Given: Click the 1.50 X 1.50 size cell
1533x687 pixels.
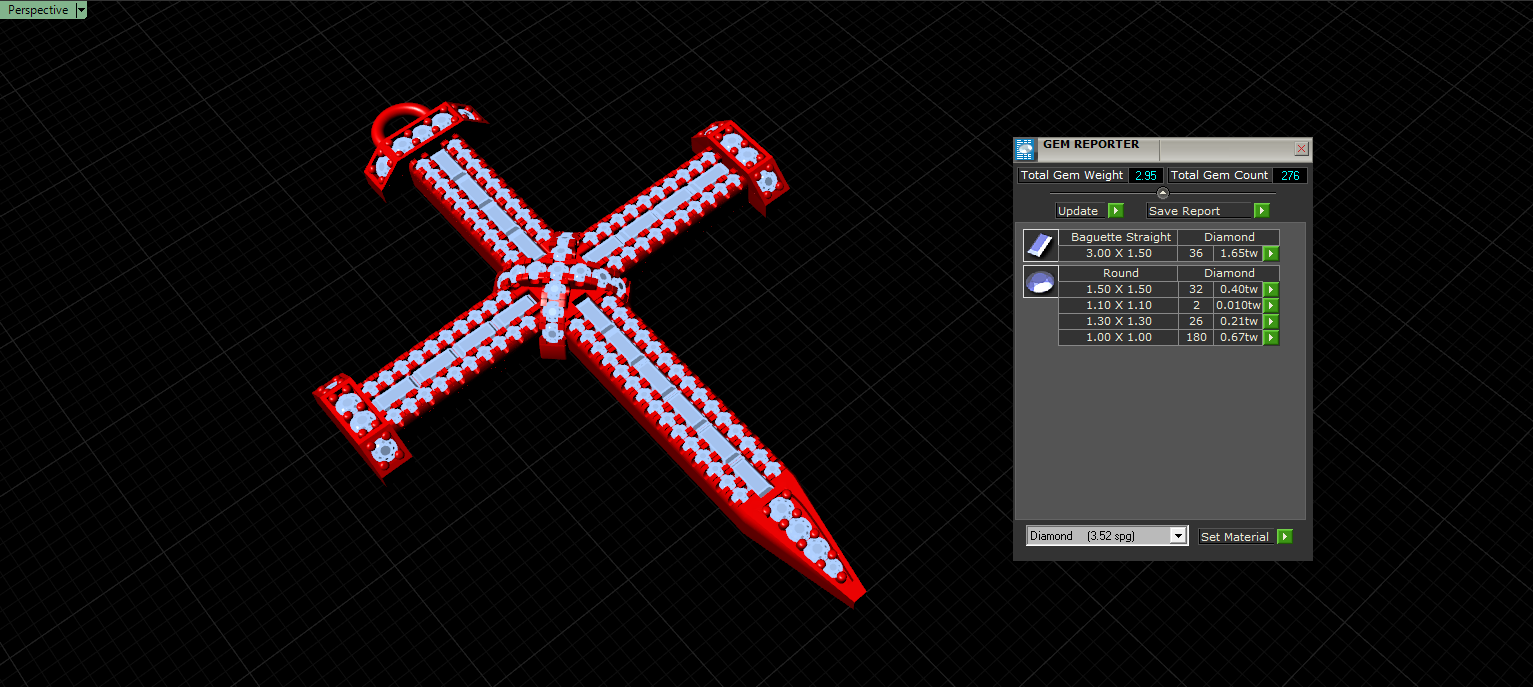Looking at the screenshot, I should [1118, 290].
